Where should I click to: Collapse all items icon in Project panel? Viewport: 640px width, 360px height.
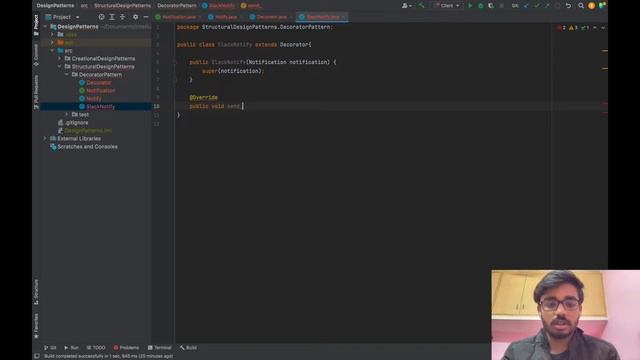pyautogui.click(x=122, y=17)
